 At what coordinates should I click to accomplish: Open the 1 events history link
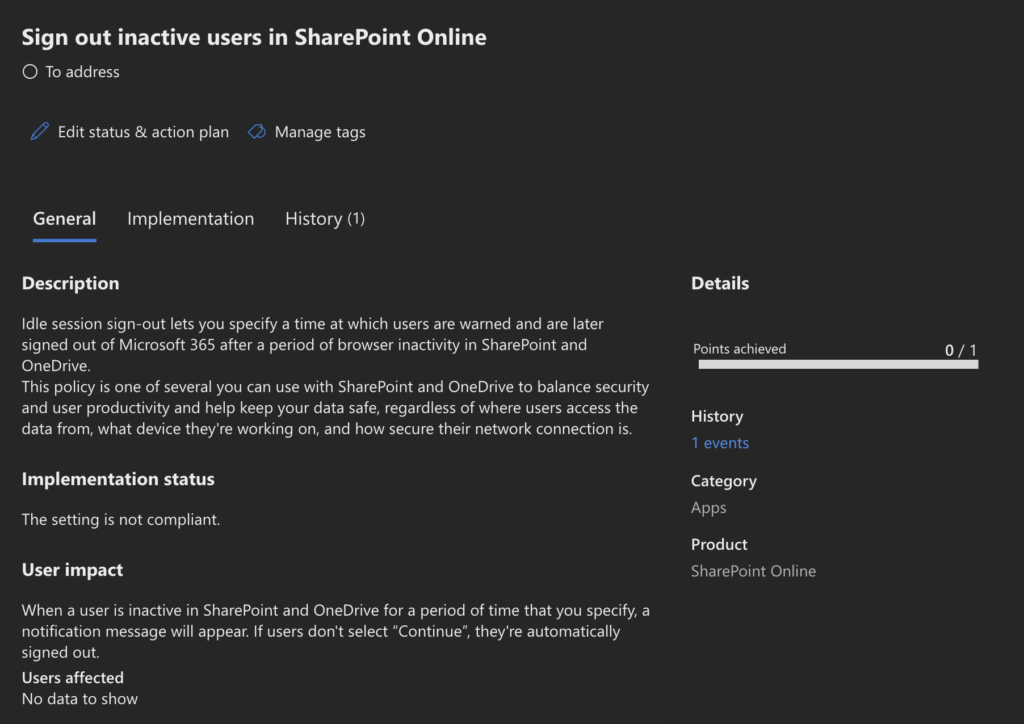pyautogui.click(x=719, y=443)
